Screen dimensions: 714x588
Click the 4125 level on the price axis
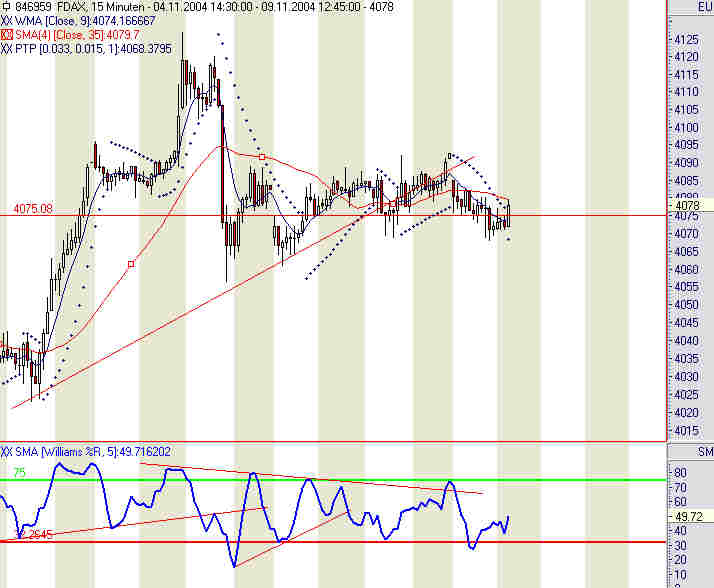coord(686,40)
